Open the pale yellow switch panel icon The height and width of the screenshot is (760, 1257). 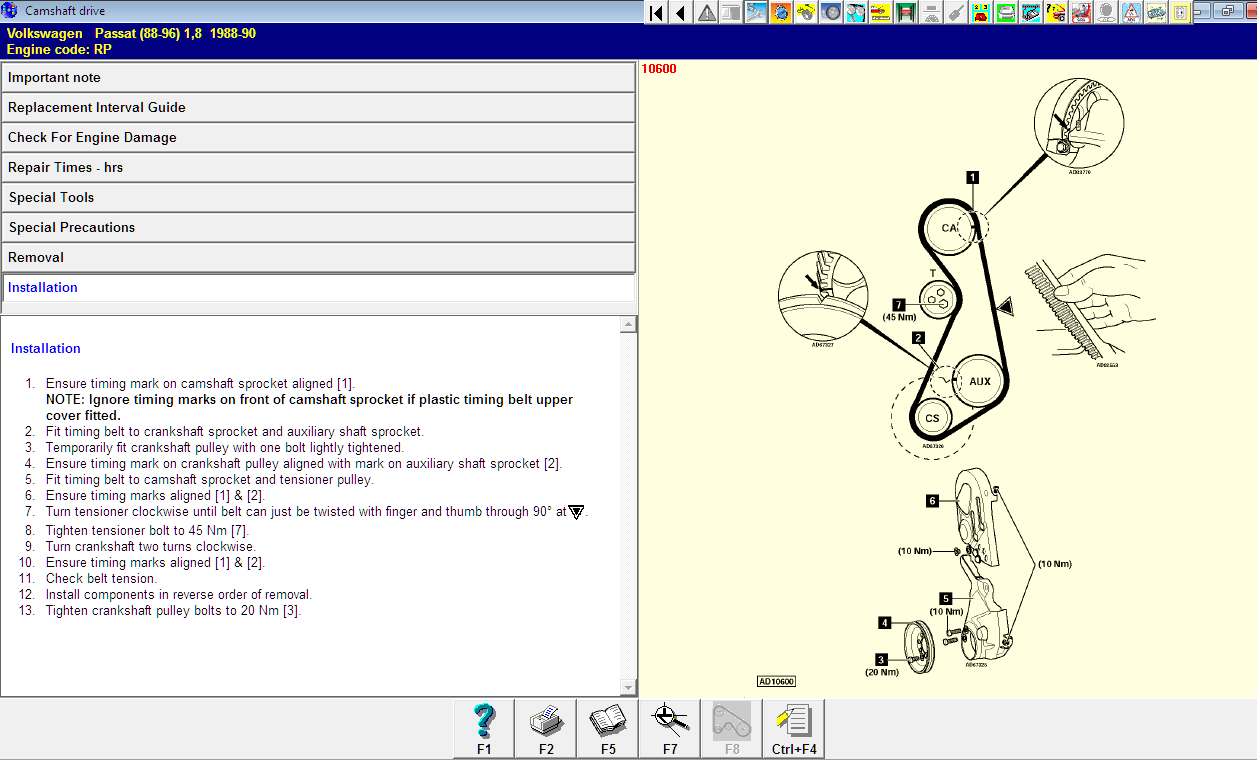click(x=1180, y=13)
